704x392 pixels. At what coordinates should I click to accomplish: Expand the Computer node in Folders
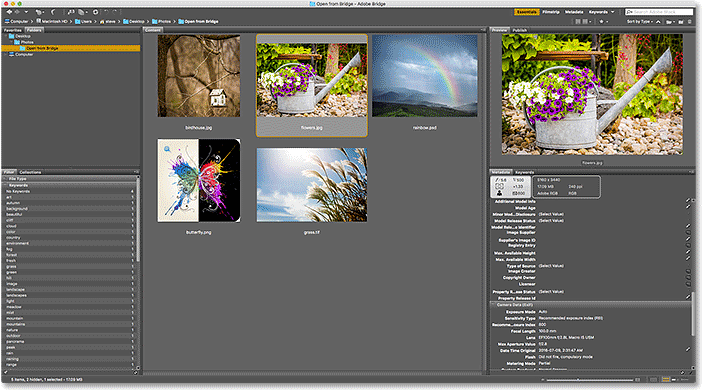(6, 54)
